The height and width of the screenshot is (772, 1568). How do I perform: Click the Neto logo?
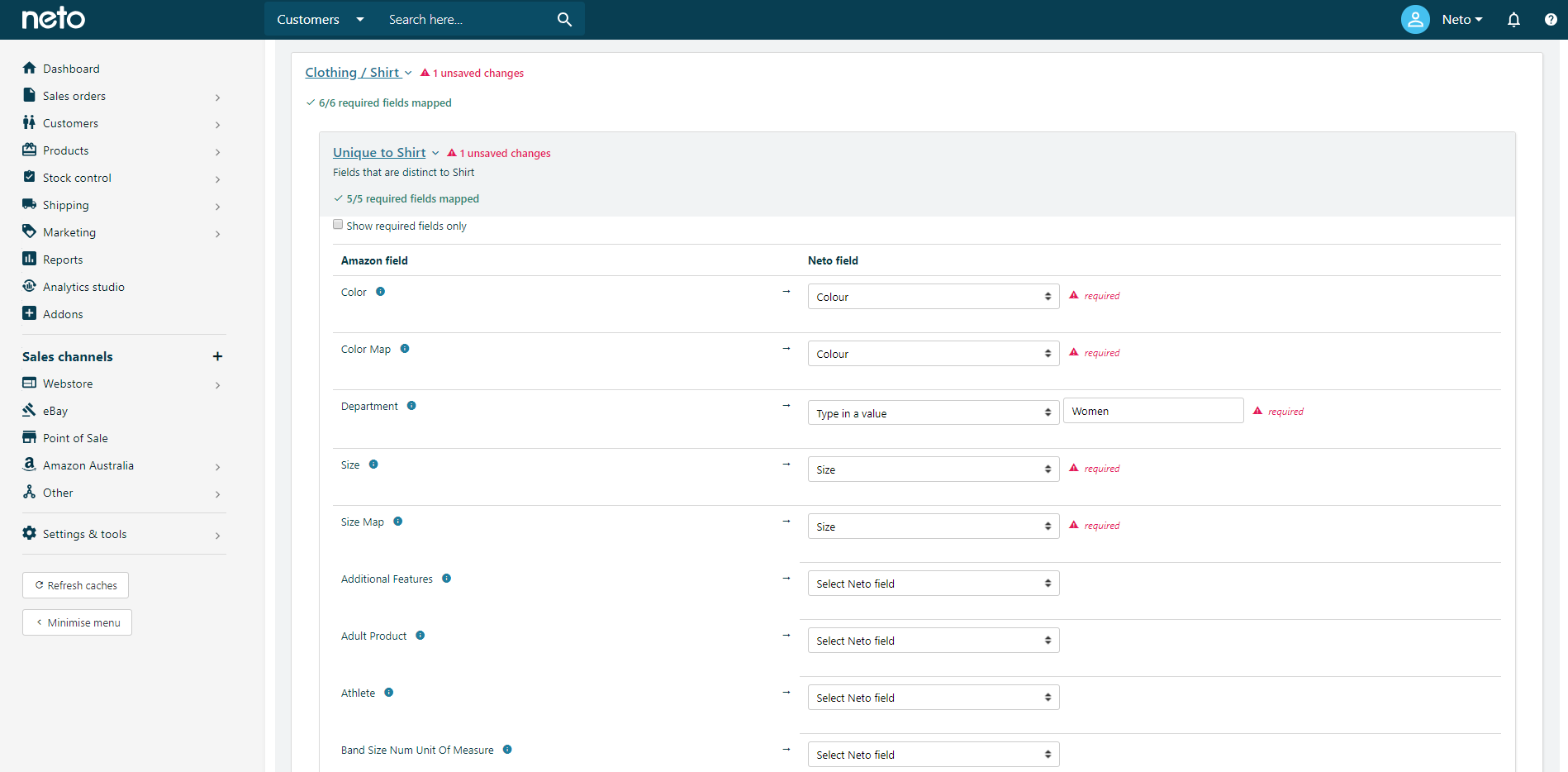[x=53, y=18]
